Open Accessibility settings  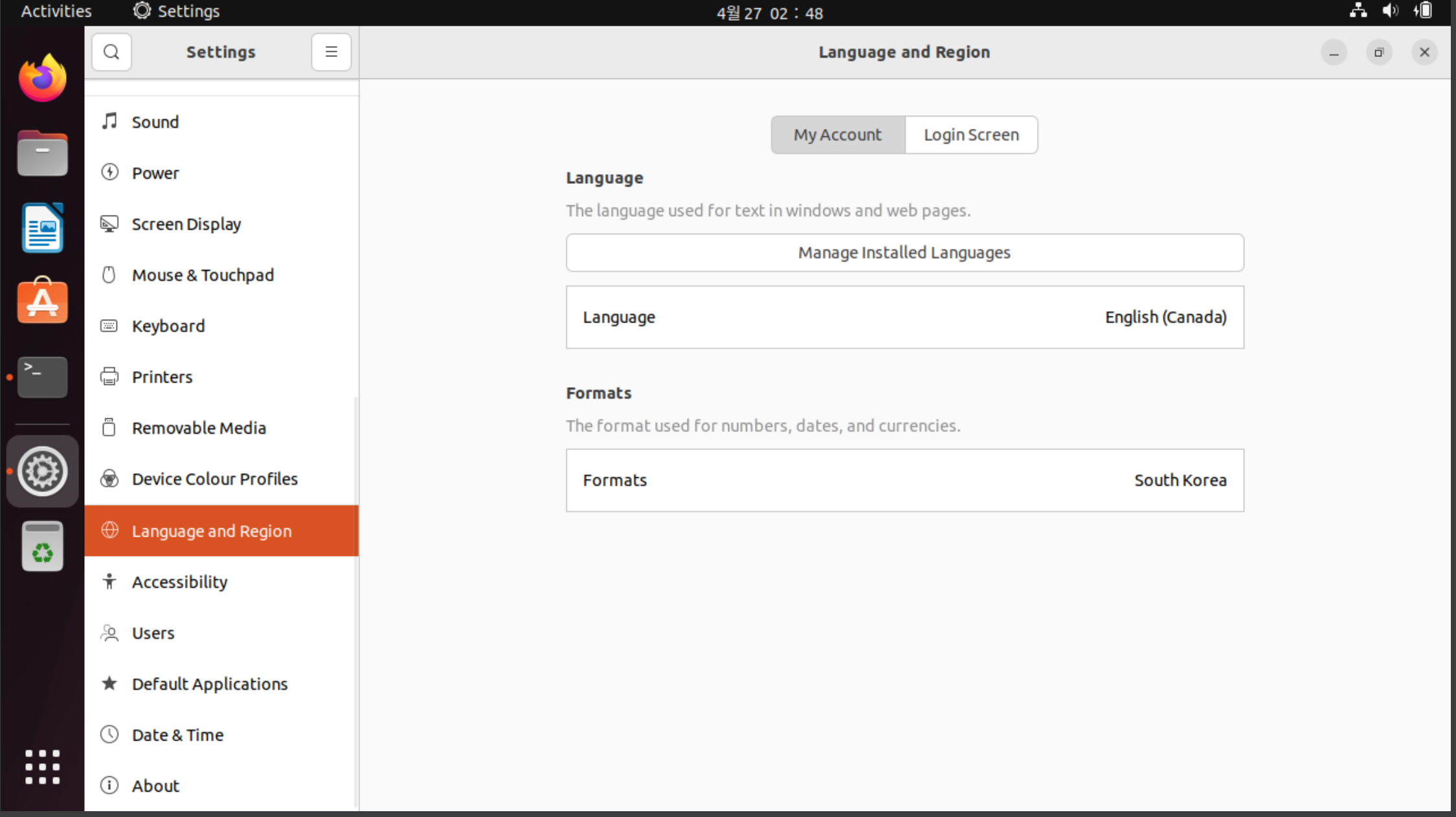pos(179,582)
